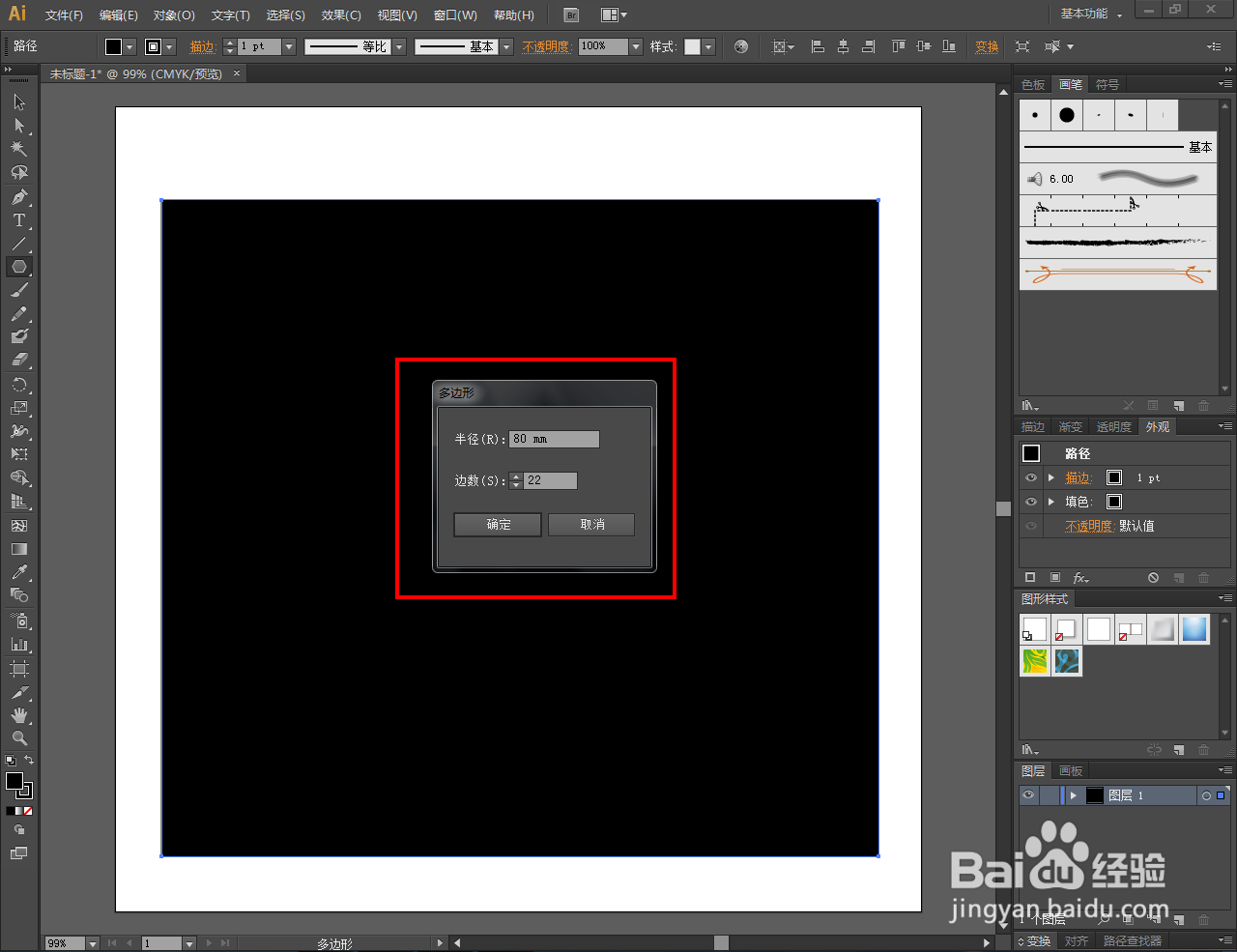The height and width of the screenshot is (952, 1237).
Task: Open Adobe Bridge from the Br icon
Action: [x=571, y=14]
